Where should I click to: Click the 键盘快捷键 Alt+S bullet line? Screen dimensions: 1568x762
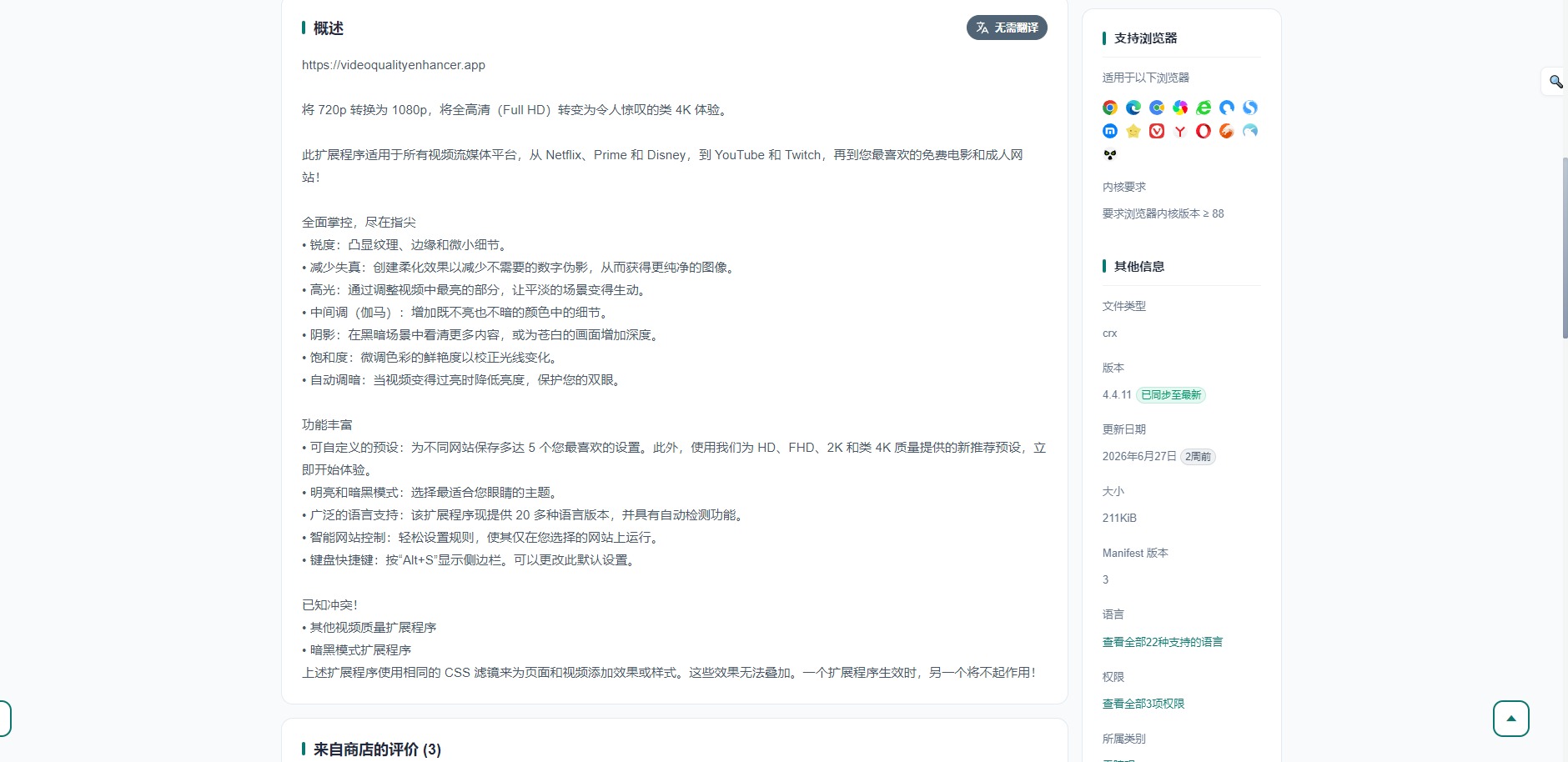pyautogui.click(x=470, y=560)
